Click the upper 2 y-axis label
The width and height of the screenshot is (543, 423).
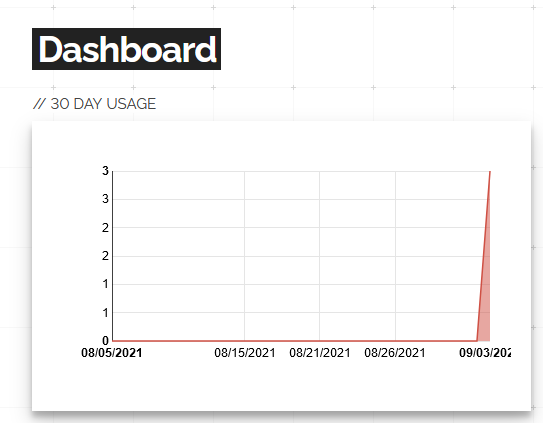[x=105, y=228]
